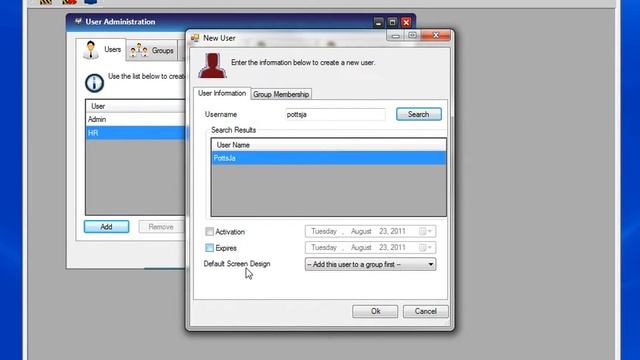Click Remove button in User Administration
This screenshot has height=360, width=640.
pyautogui.click(x=161, y=227)
